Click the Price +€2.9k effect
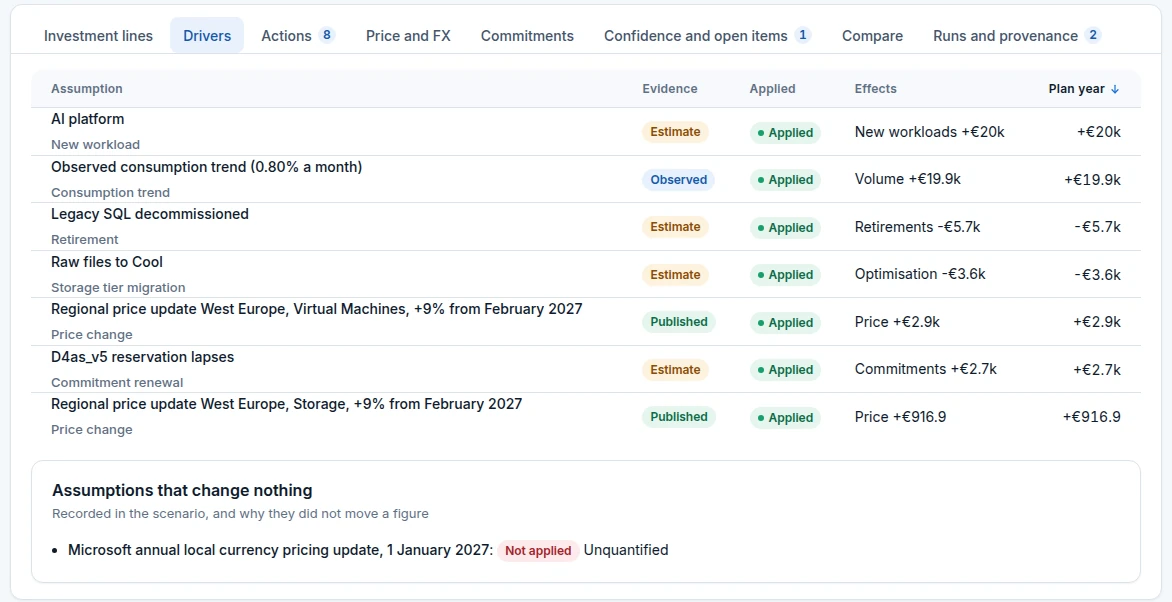 897,322
